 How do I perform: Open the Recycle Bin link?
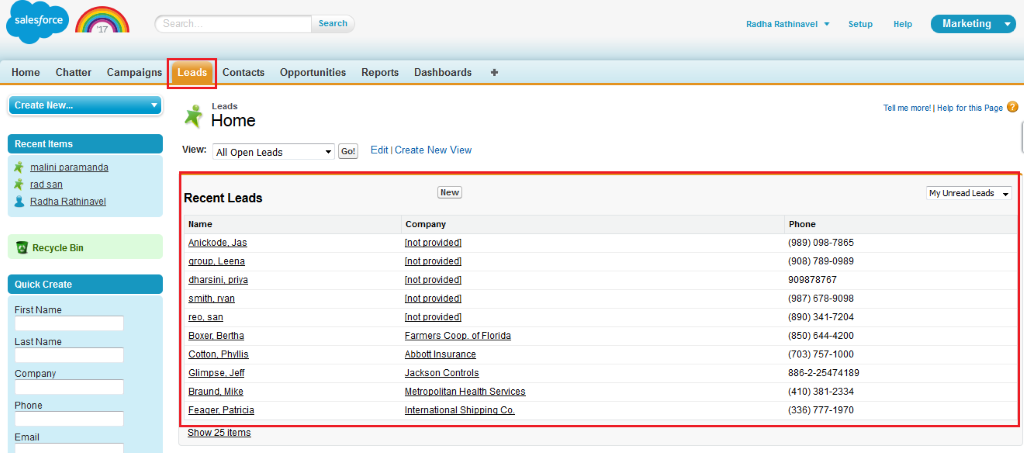58,248
